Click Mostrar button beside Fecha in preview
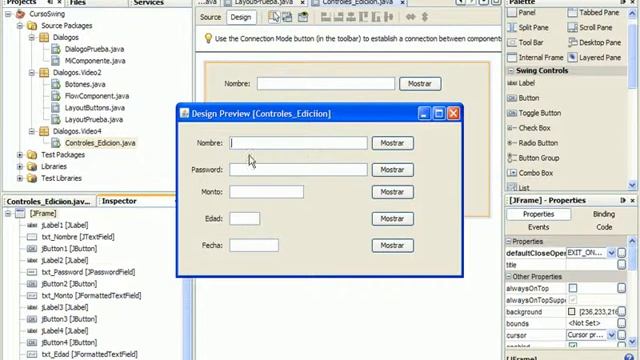The width and height of the screenshot is (640, 360). [393, 245]
